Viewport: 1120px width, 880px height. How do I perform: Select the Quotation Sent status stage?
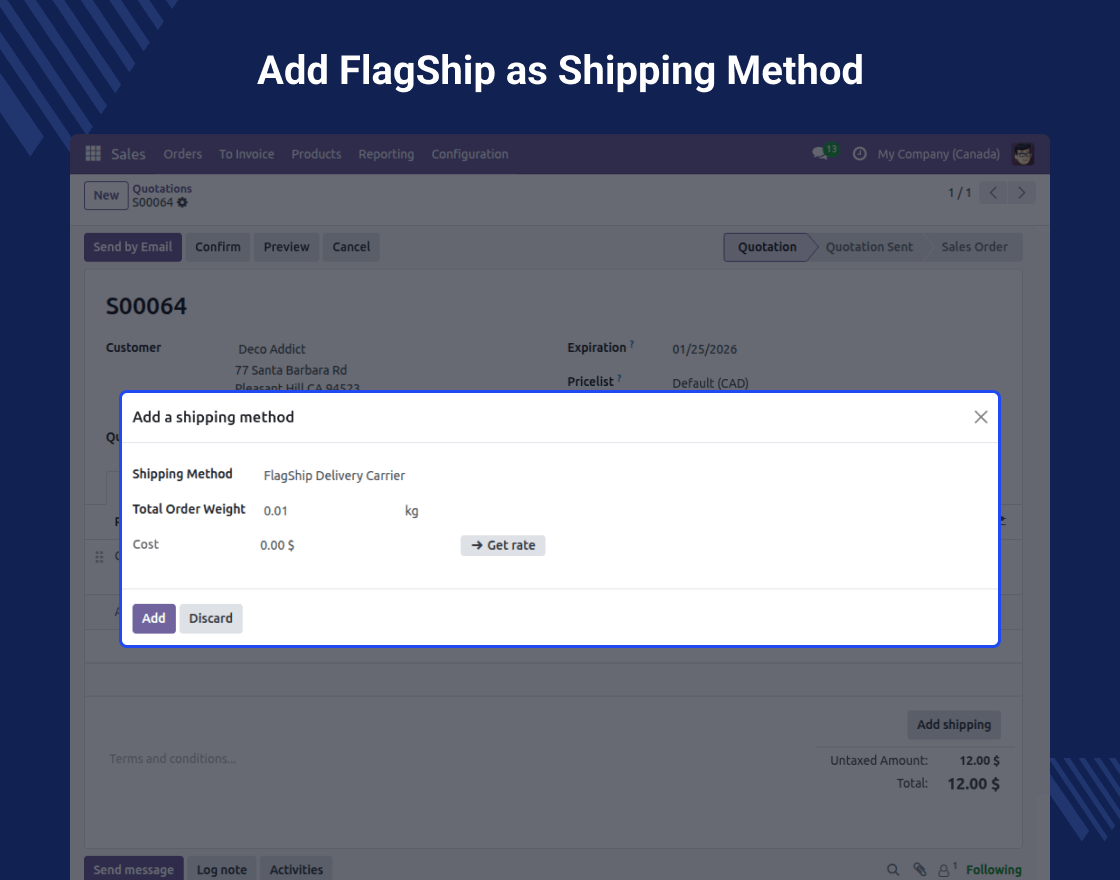(869, 247)
